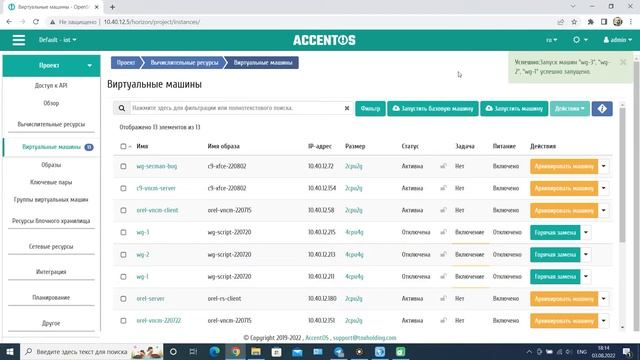This screenshot has width=640, height=360.
Task: Check the orel-vncm-client row checkbox
Action: [x=123, y=210]
